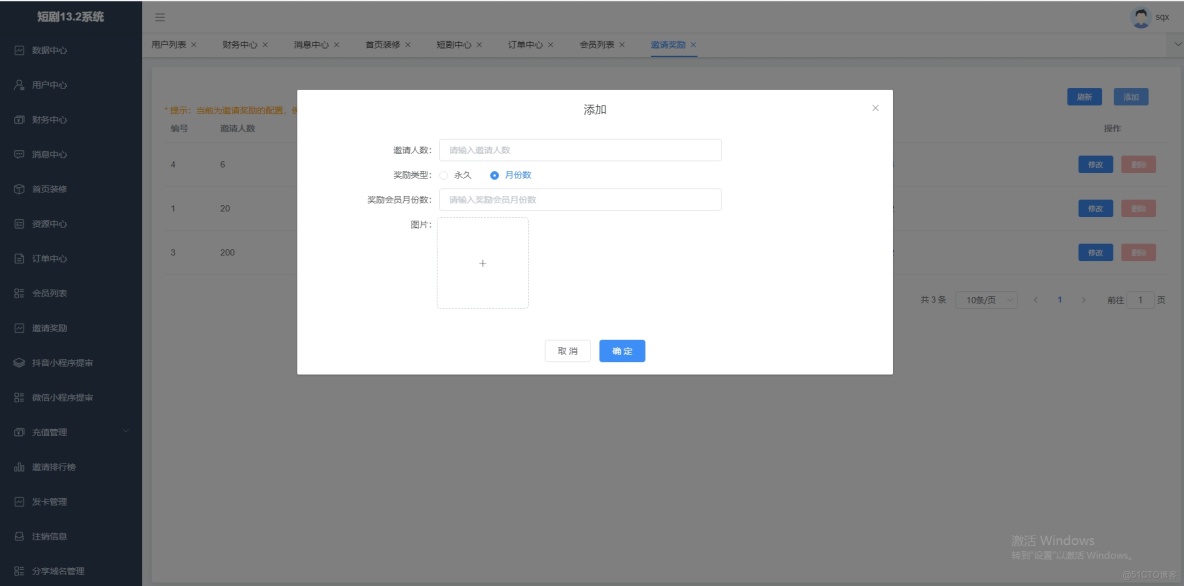1184x586 pixels.
Task: Confirm the dialog with 确定
Action: (622, 350)
